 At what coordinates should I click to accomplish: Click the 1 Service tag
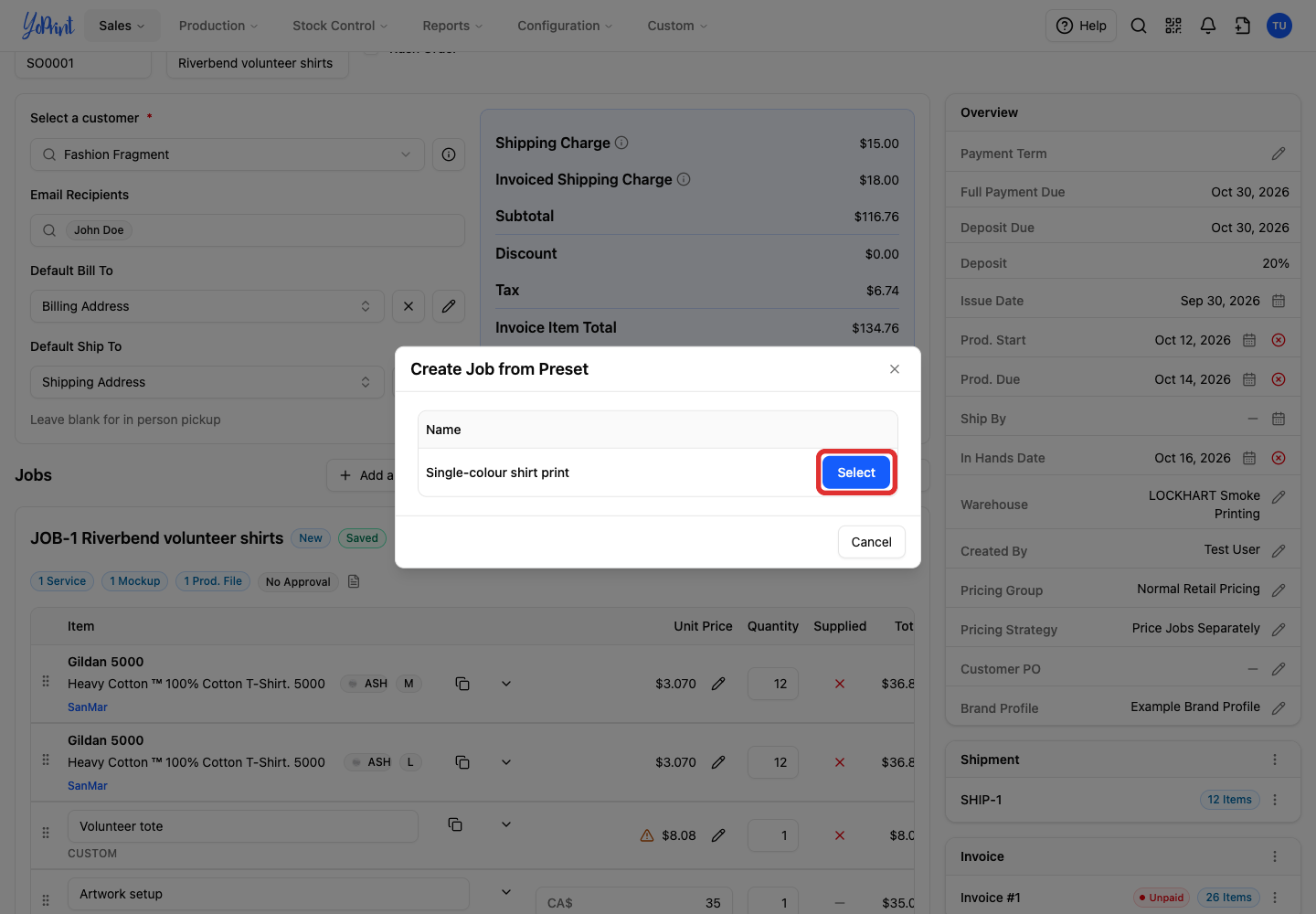tap(62, 581)
